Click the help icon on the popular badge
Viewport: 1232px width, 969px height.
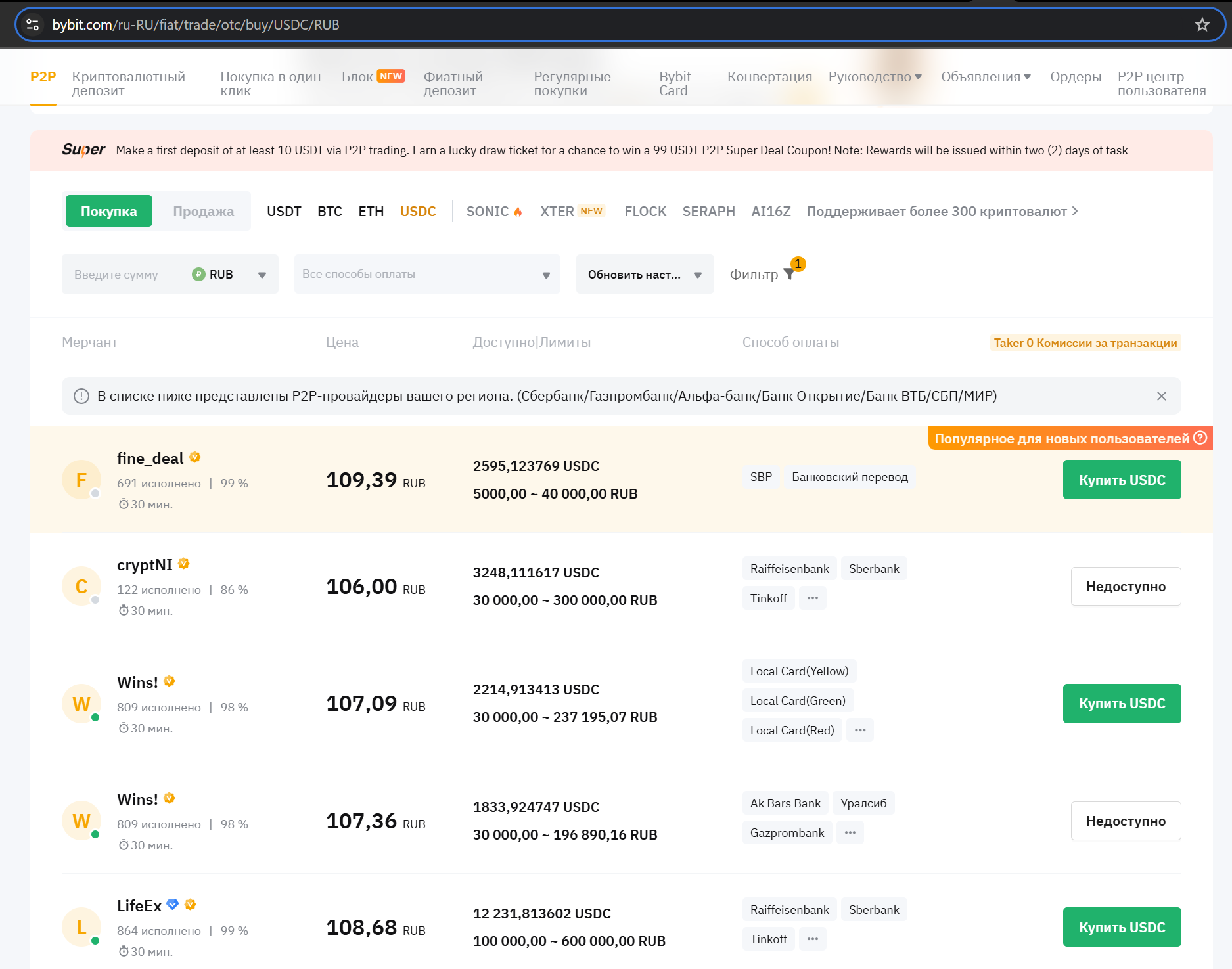1200,438
